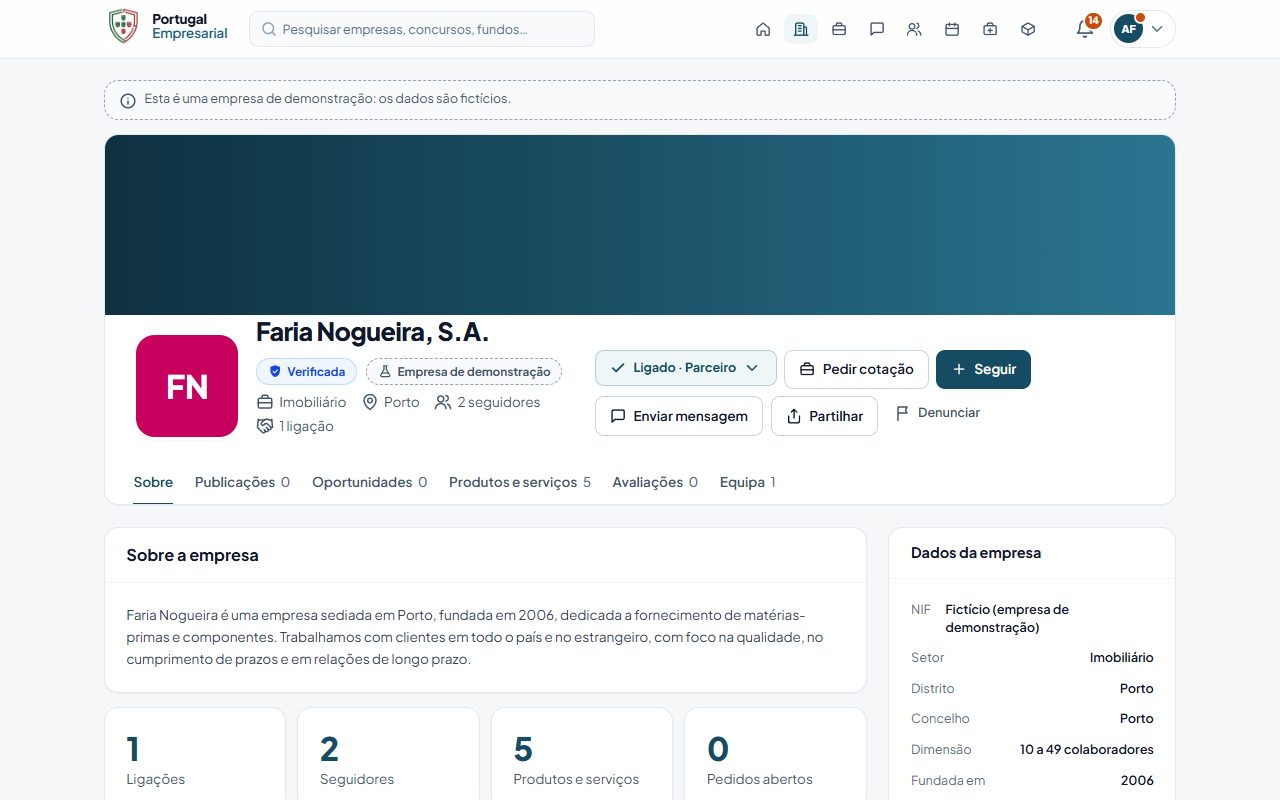Focus the Pesquisar empresas search field
1280x800 pixels.
422,29
